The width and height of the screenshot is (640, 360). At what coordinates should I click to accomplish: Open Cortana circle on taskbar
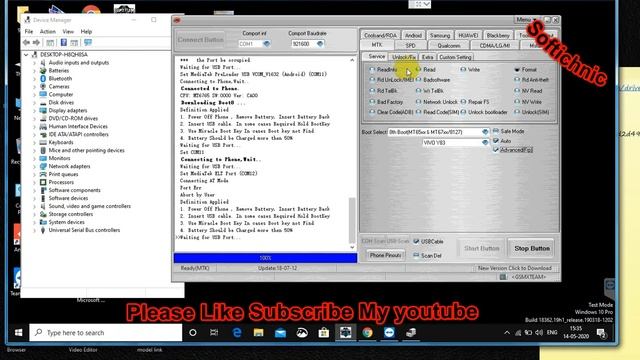pos(193,333)
